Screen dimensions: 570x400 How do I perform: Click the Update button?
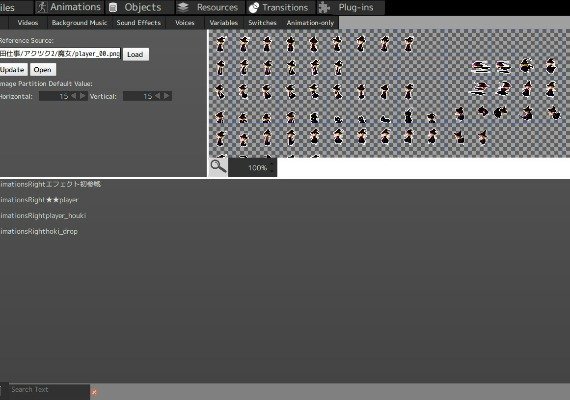click(13, 69)
